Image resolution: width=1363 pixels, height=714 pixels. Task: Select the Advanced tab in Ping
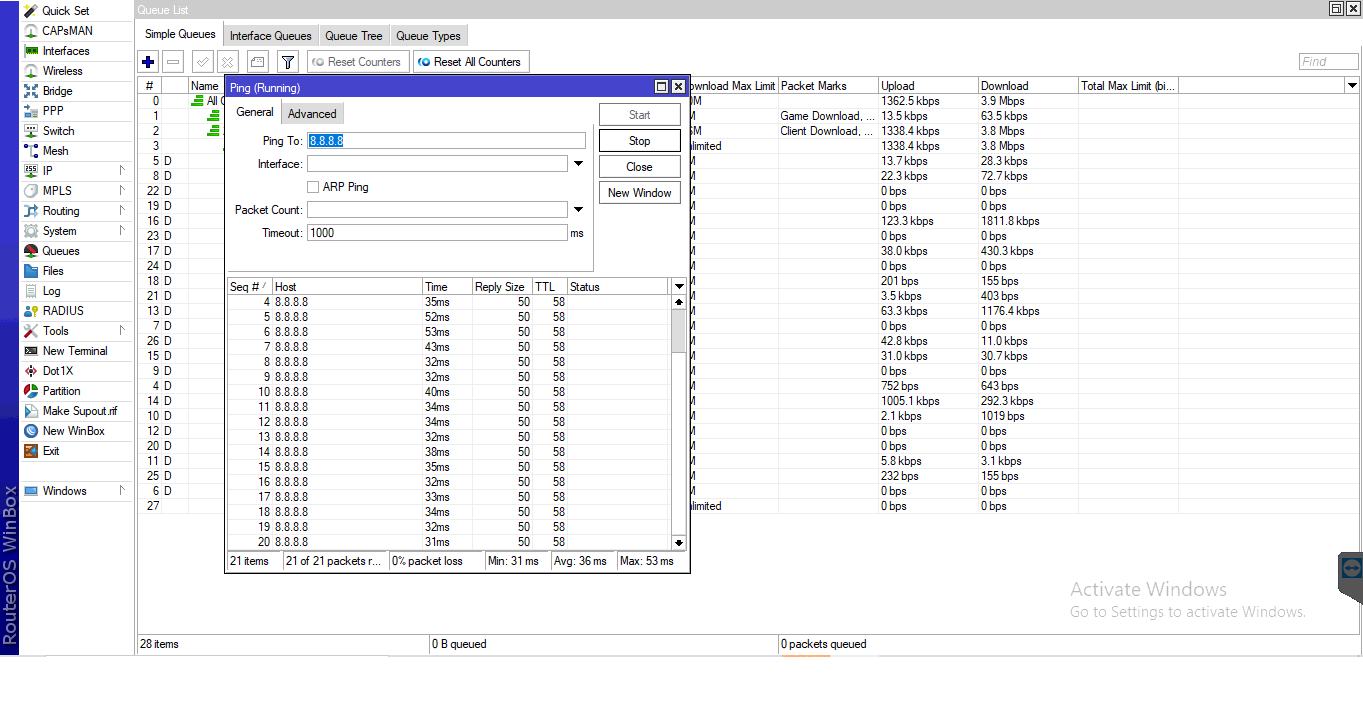point(312,114)
